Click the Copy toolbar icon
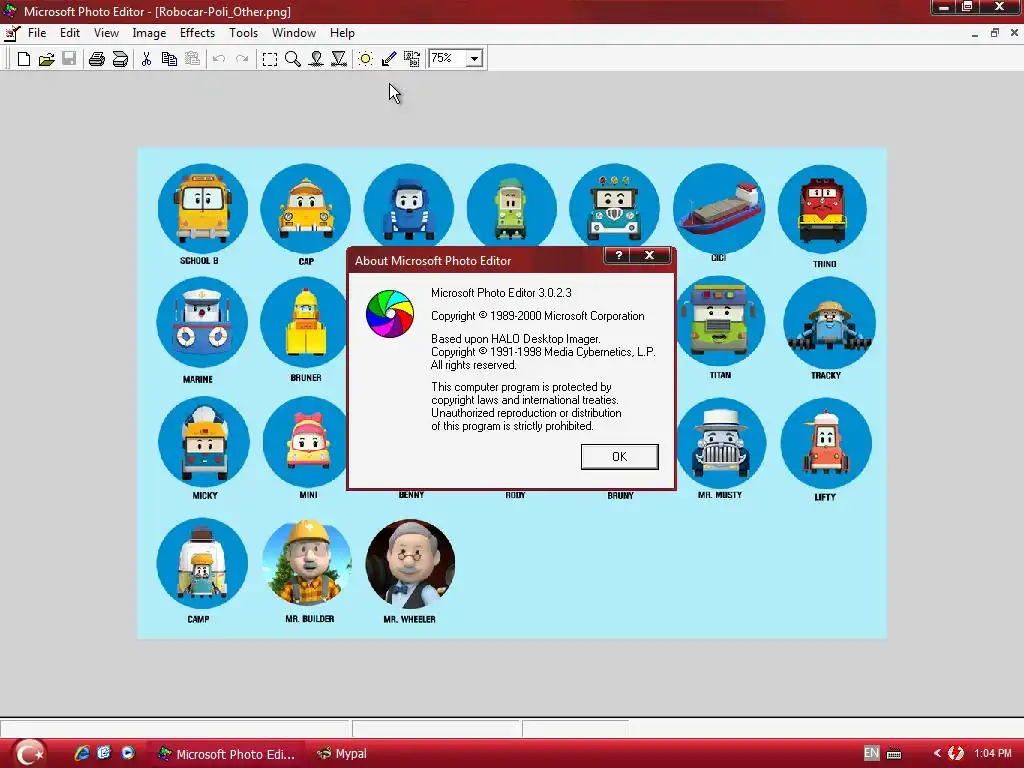Screen dimensions: 1024x768 point(169,59)
